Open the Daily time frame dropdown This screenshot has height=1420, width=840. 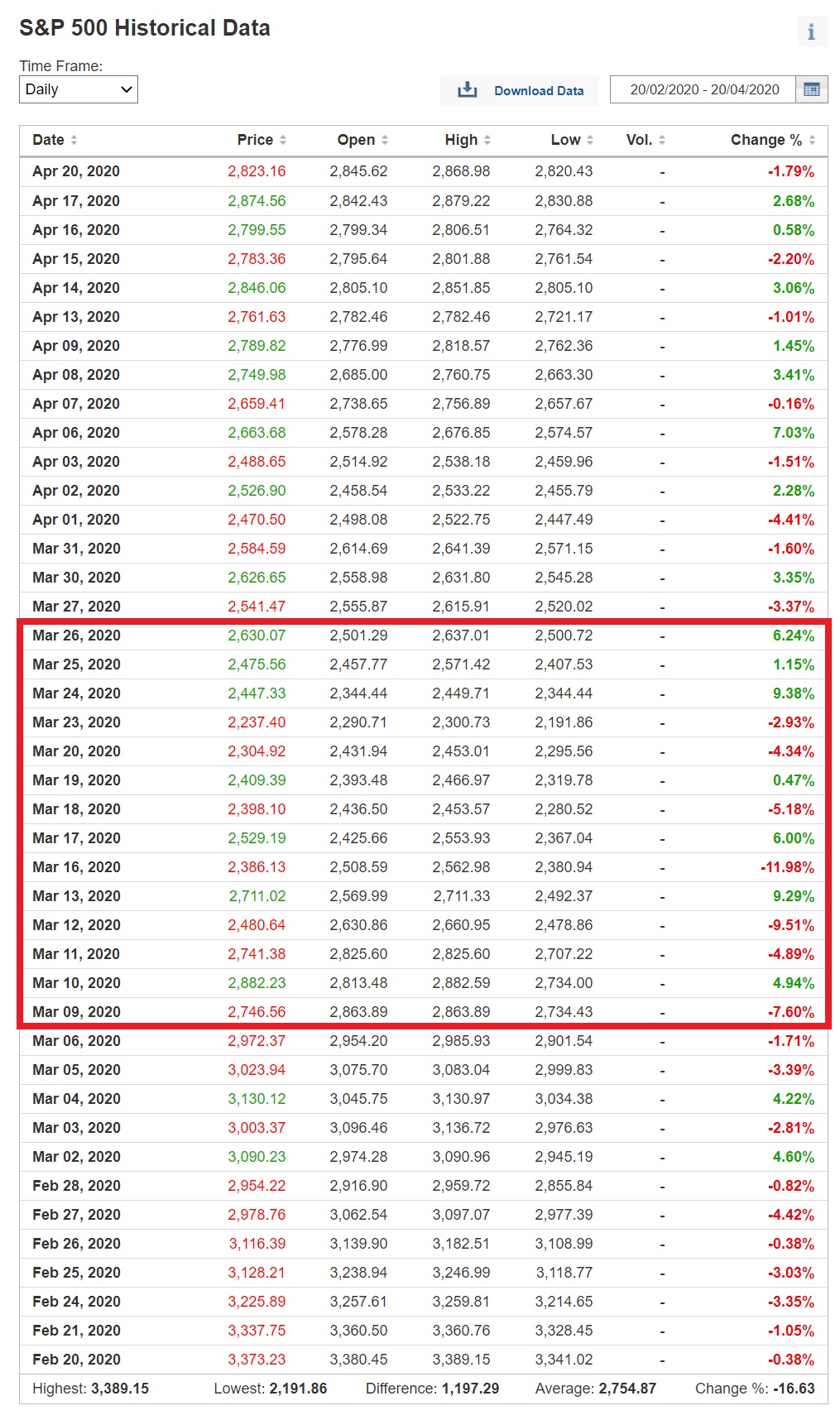pos(79,89)
